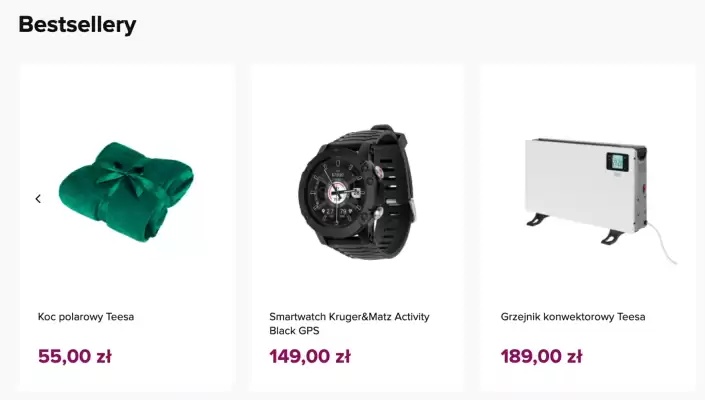Click the smartwatch's perforated rubber strap
Viewport: 705px width, 400px height.
coord(396,189)
